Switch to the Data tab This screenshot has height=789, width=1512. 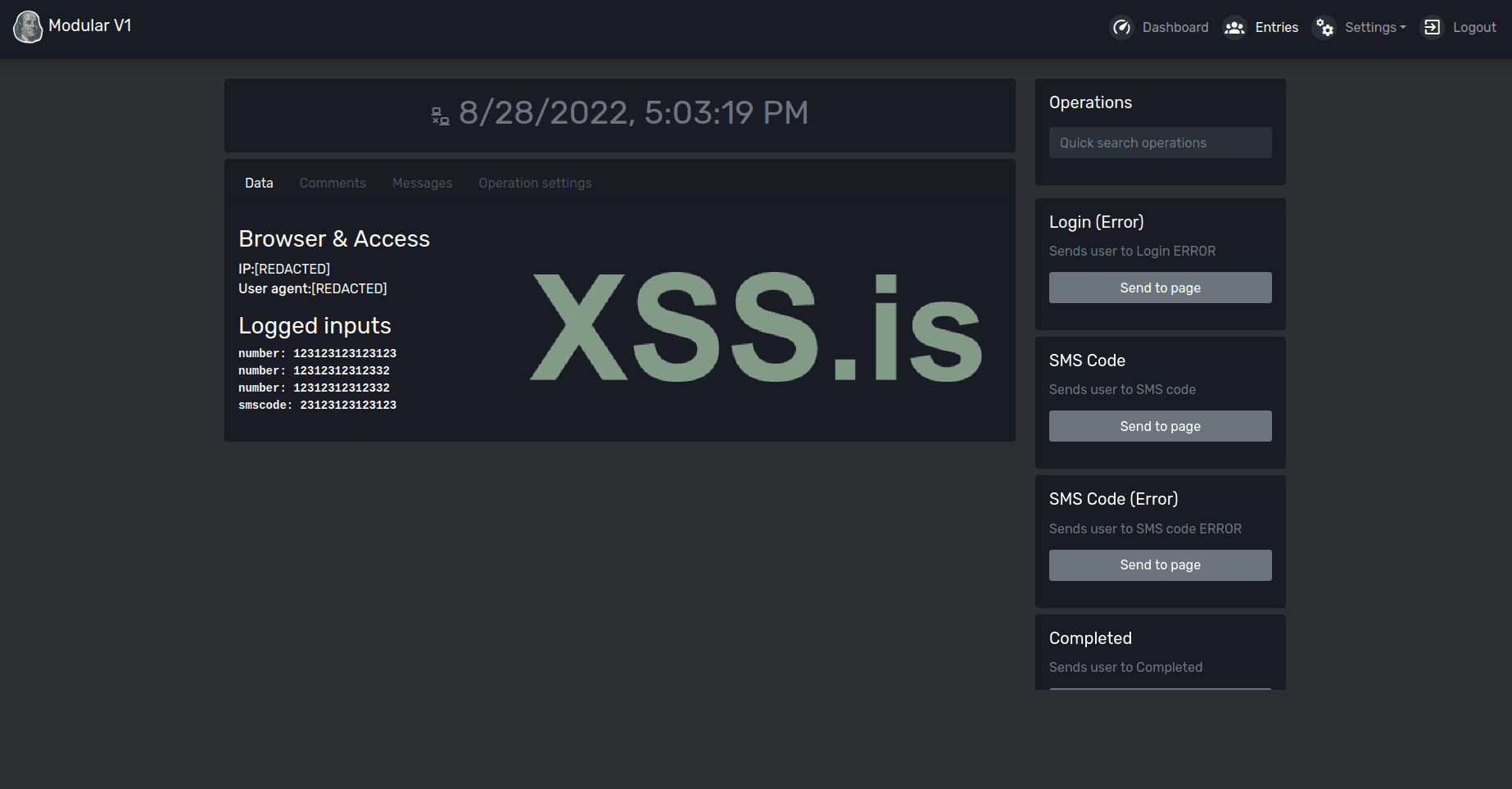259,184
